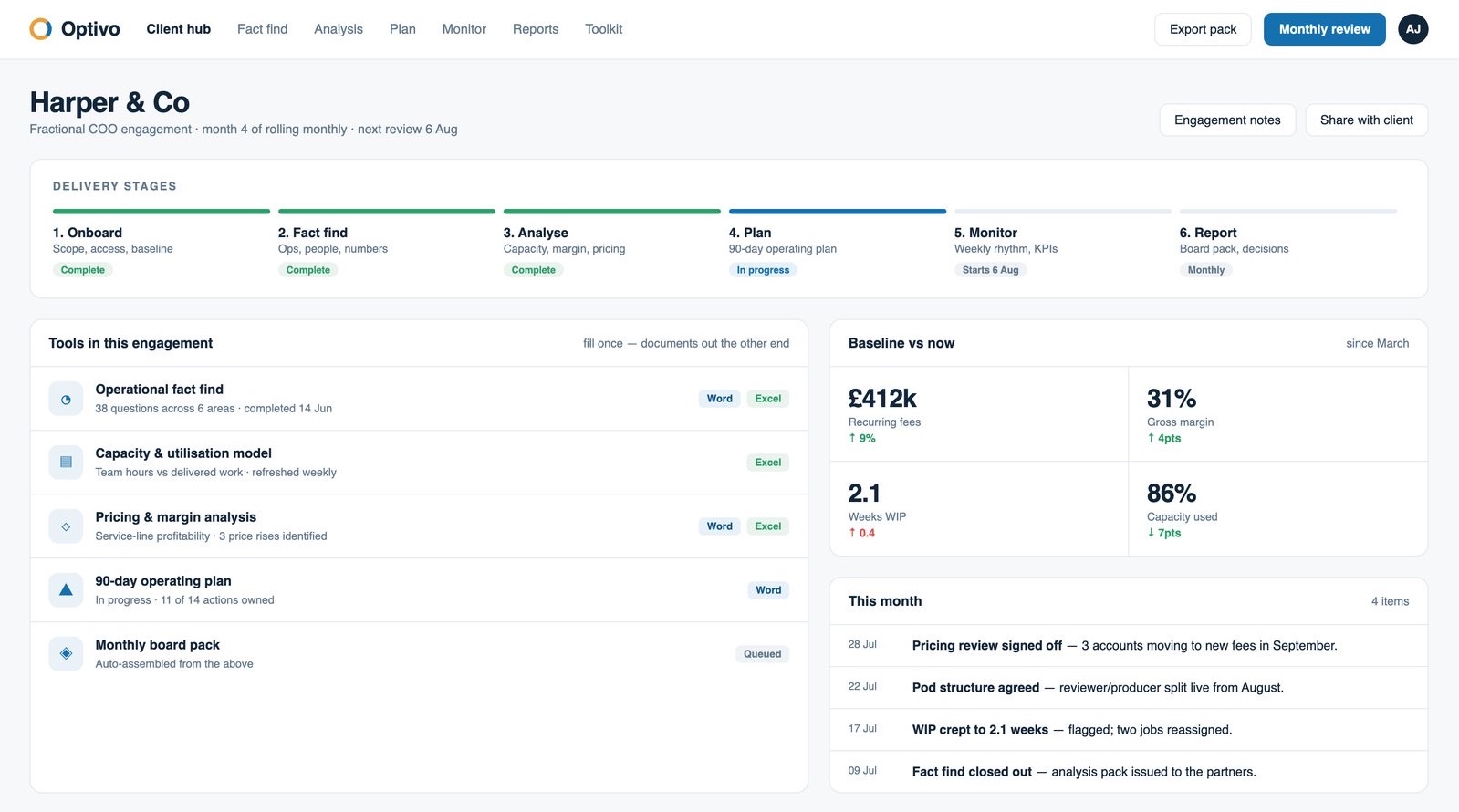
Task: Click the Optivo ring logo icon
Action: (x=41, y=29)
